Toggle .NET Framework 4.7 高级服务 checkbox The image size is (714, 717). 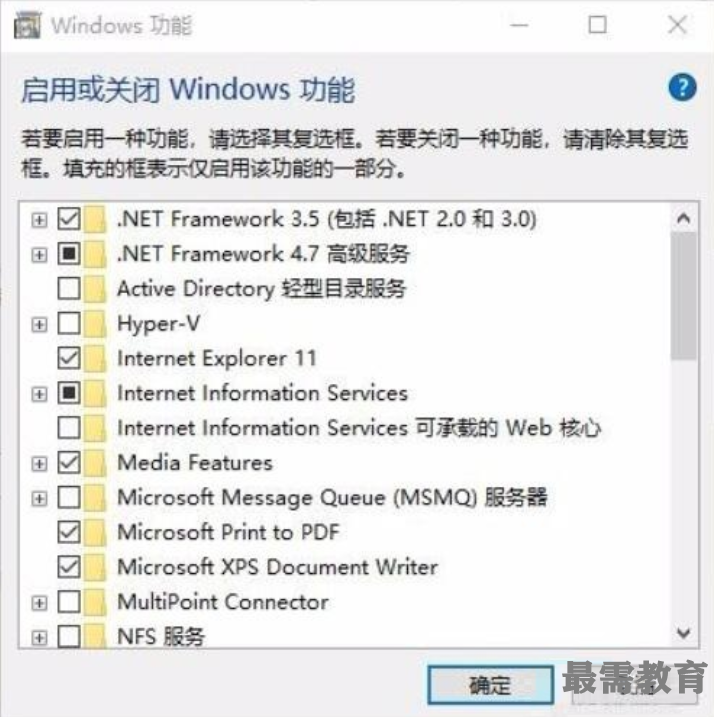click(69, 254)
